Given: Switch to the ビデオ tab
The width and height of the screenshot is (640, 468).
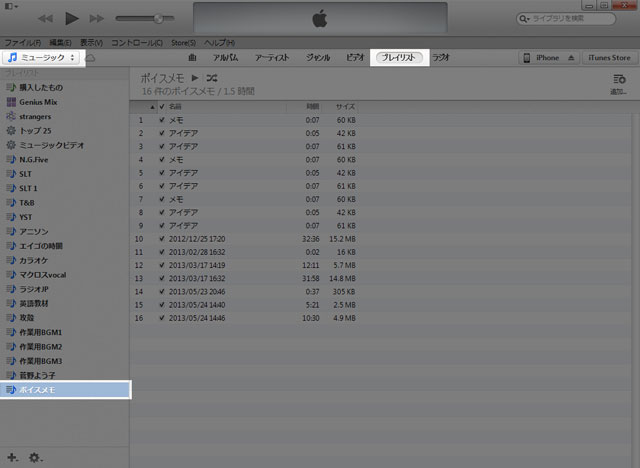Looking at the screenshot, I should (355, 58).
